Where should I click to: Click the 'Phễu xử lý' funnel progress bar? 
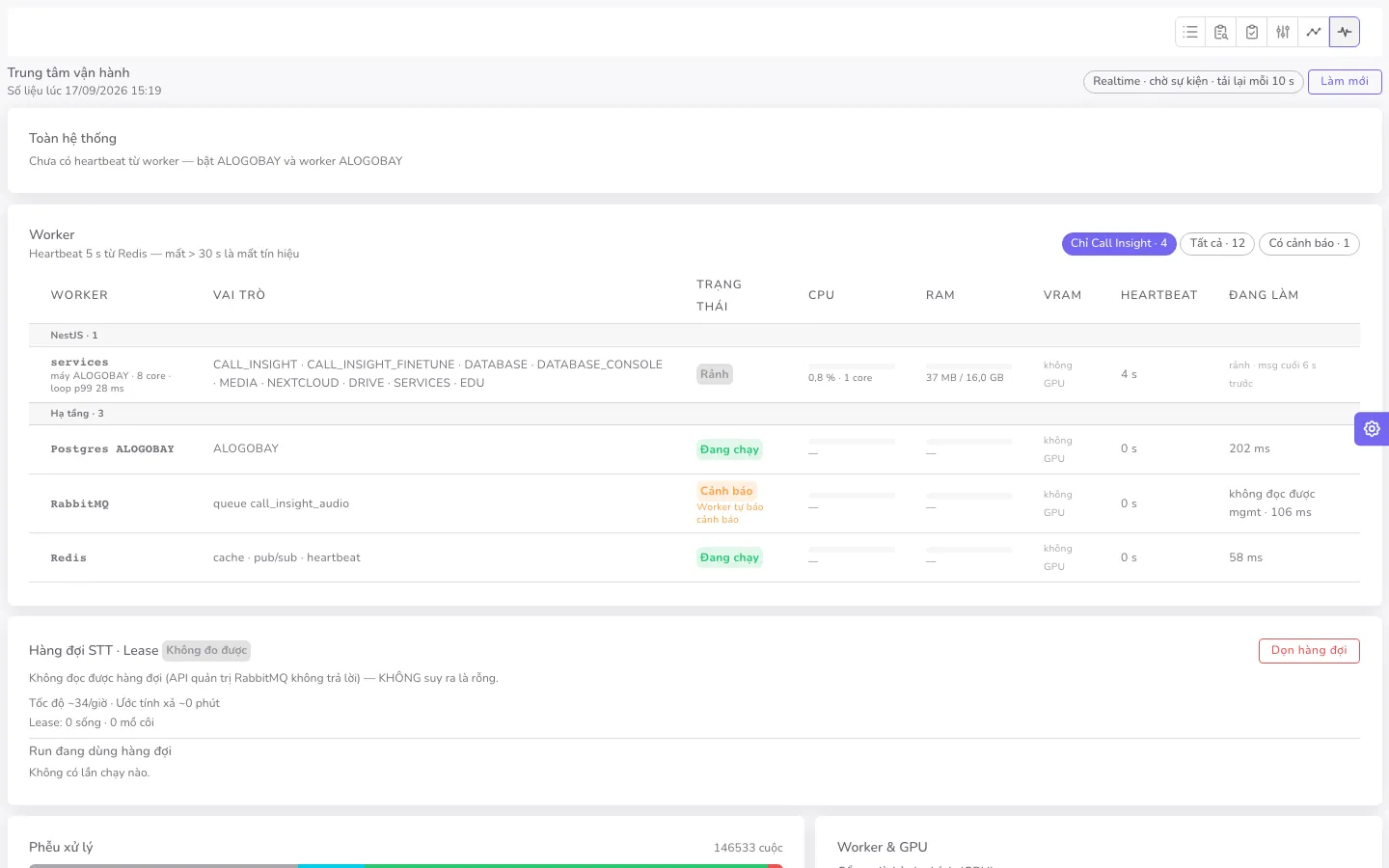(x=405, y=865)
